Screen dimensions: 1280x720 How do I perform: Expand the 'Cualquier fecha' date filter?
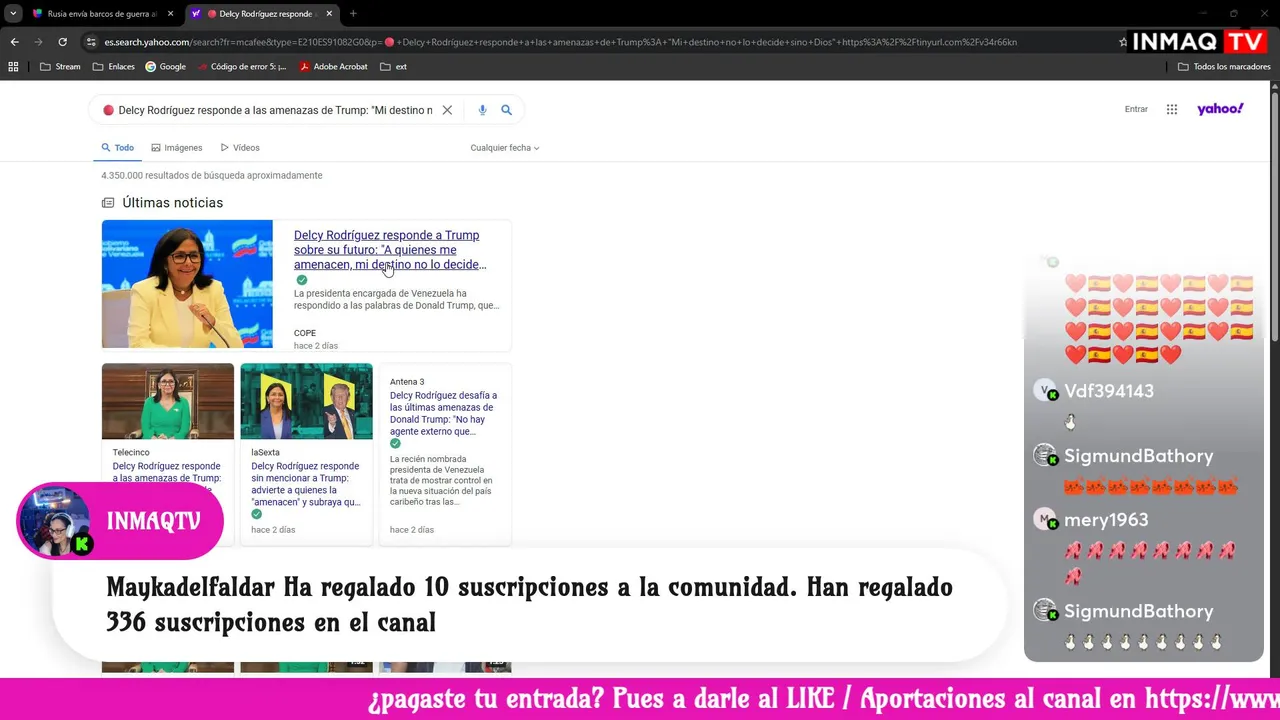pos(505,148)
